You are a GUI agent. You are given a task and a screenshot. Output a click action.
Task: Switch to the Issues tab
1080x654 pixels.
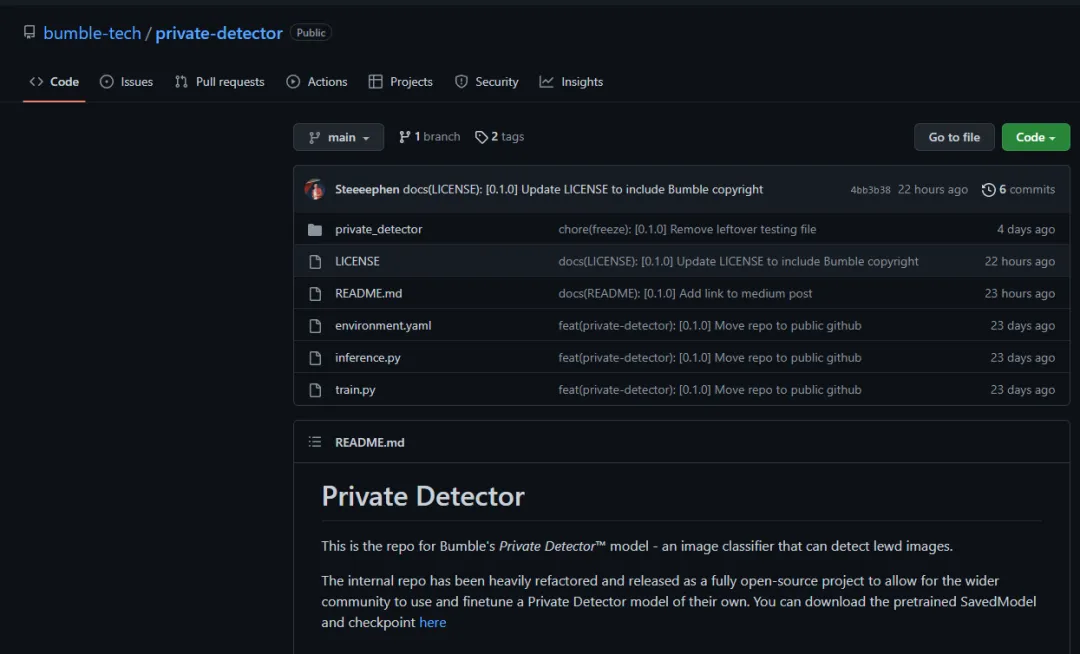tap(126, 82)
